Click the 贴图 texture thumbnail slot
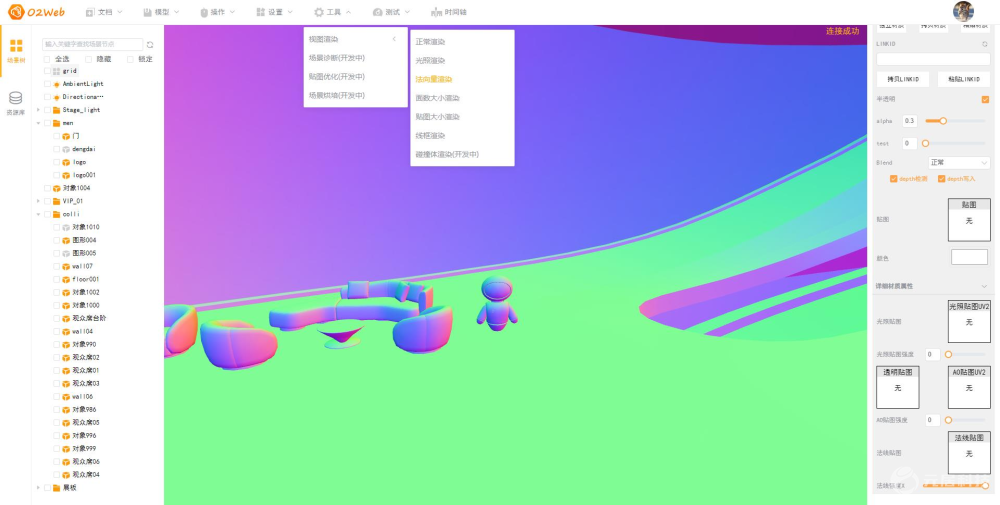Screen dimensions: 1000x505 [x=969, y=220]
